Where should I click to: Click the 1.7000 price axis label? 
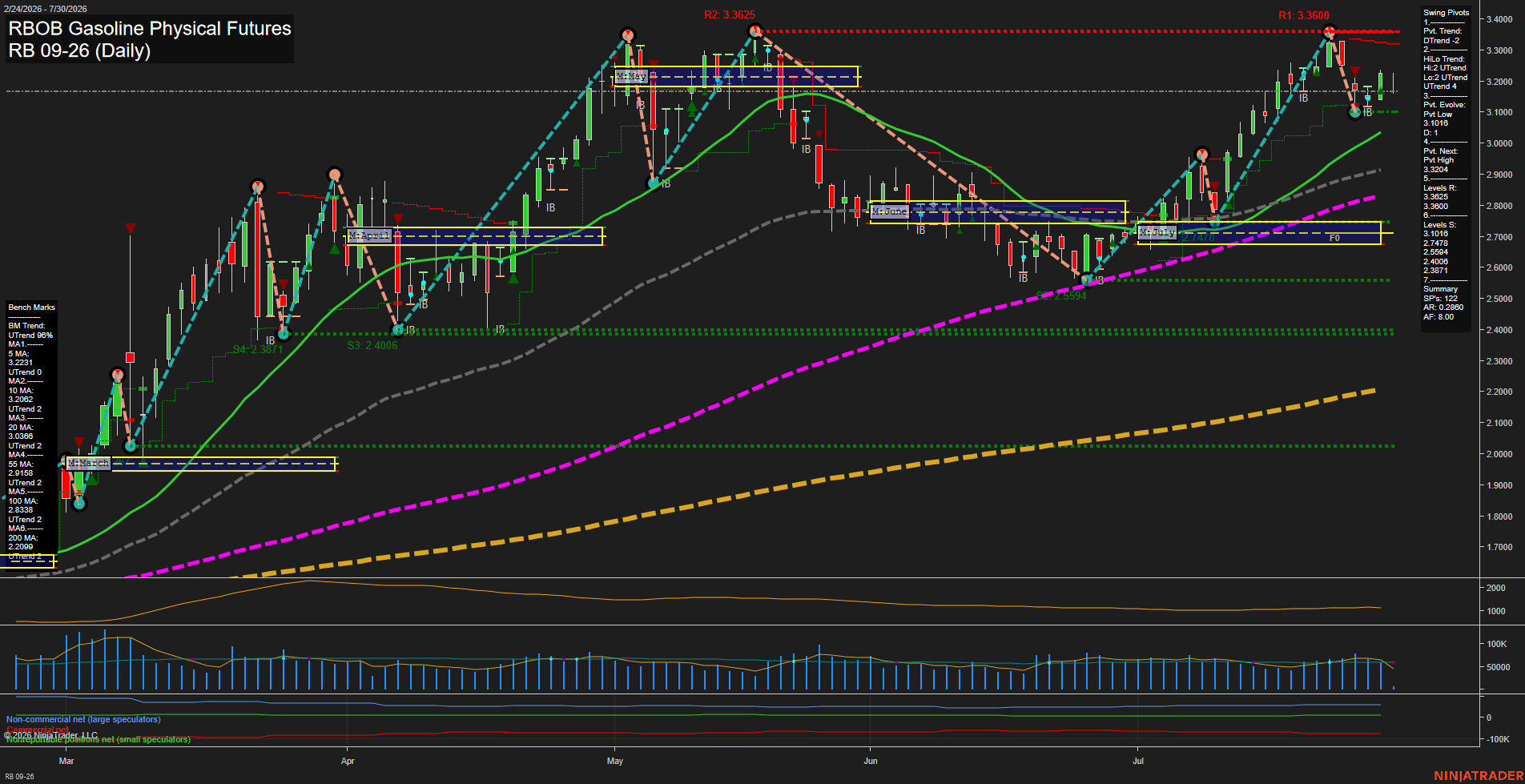point(1499,548)
